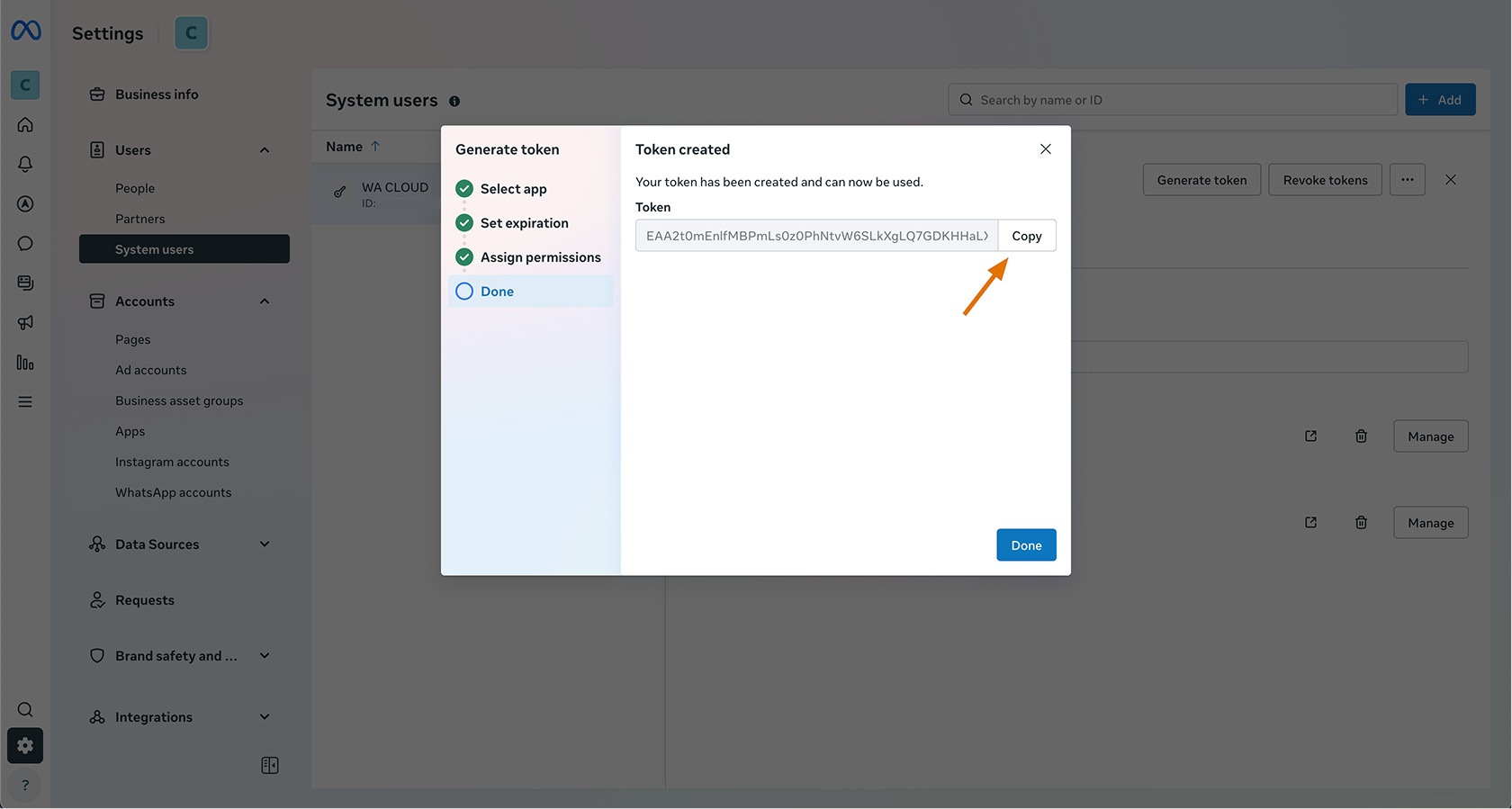This screenshot has height=809, width=1512.
Task: Click the System users info icon
Action: pos(454,102)
